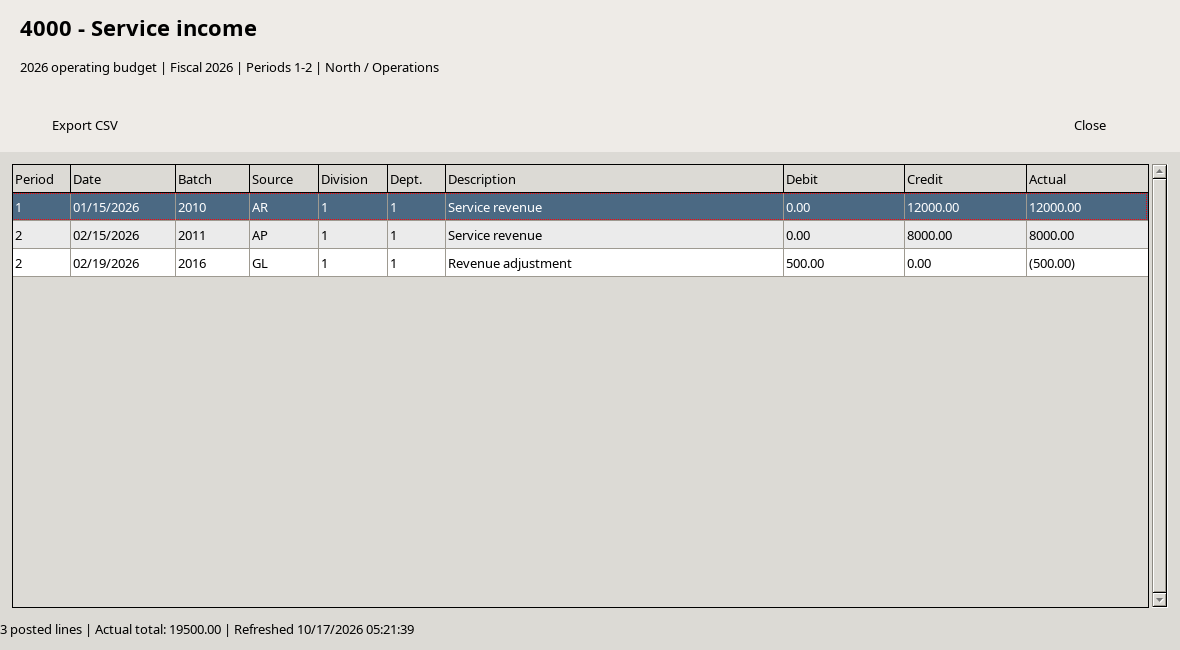Click batch number 2016
This screenshot has height=650, width=1180.
coord(212,263)
